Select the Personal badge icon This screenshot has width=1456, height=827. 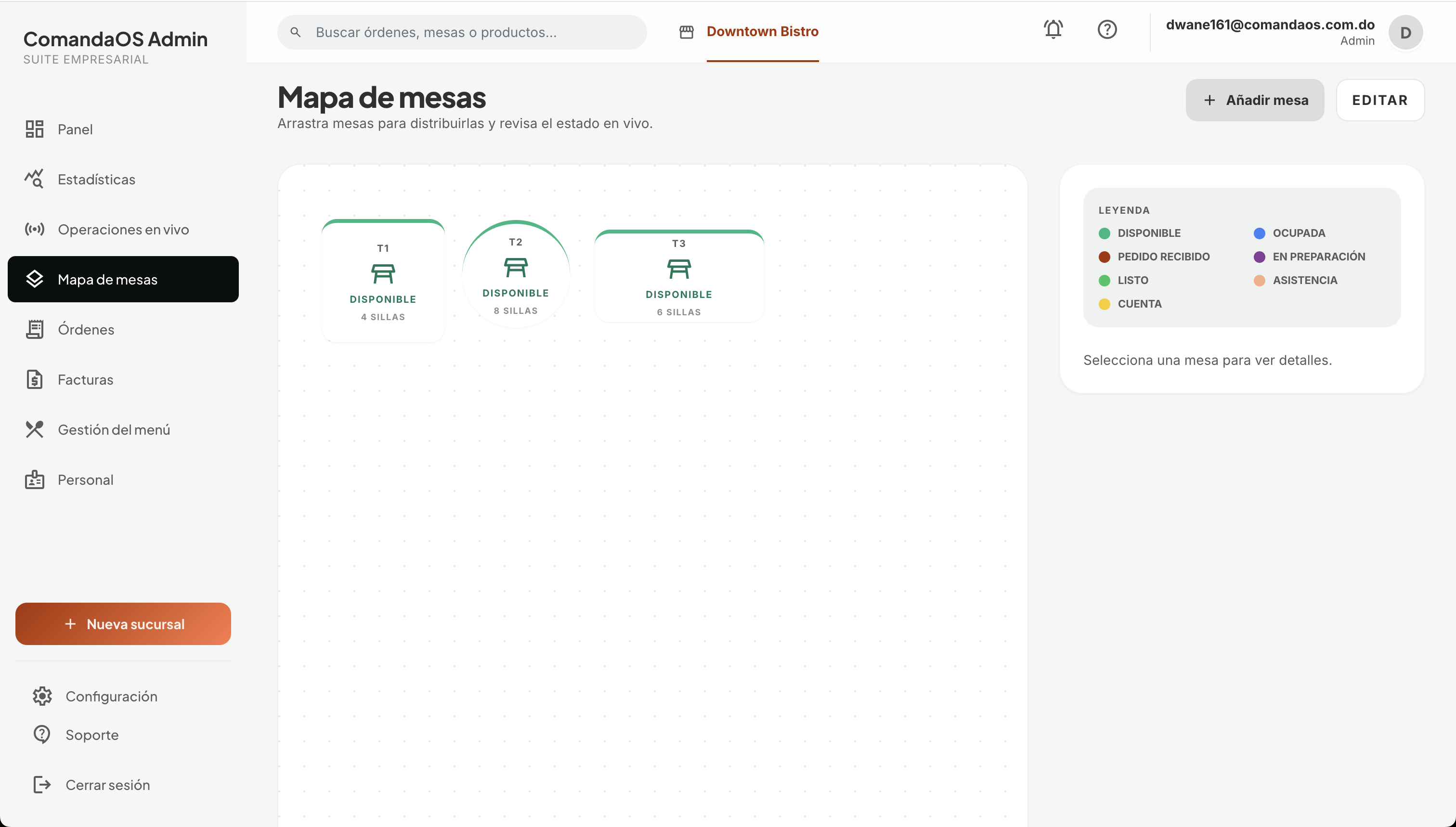pyautogui.click(x=35, y=479)
